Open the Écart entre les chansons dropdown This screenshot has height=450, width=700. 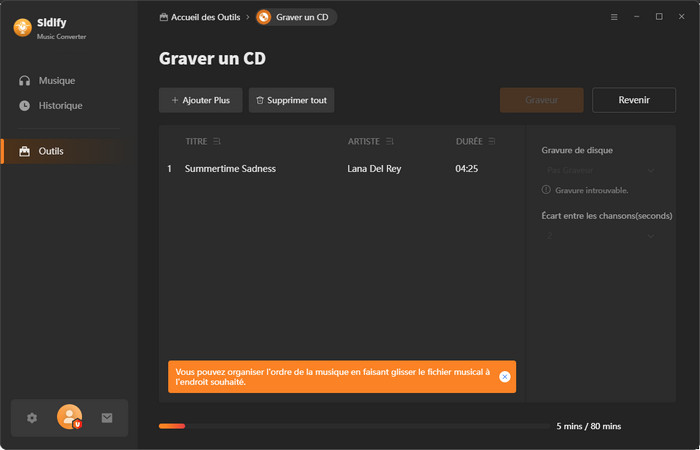click(x=599, y=235)
